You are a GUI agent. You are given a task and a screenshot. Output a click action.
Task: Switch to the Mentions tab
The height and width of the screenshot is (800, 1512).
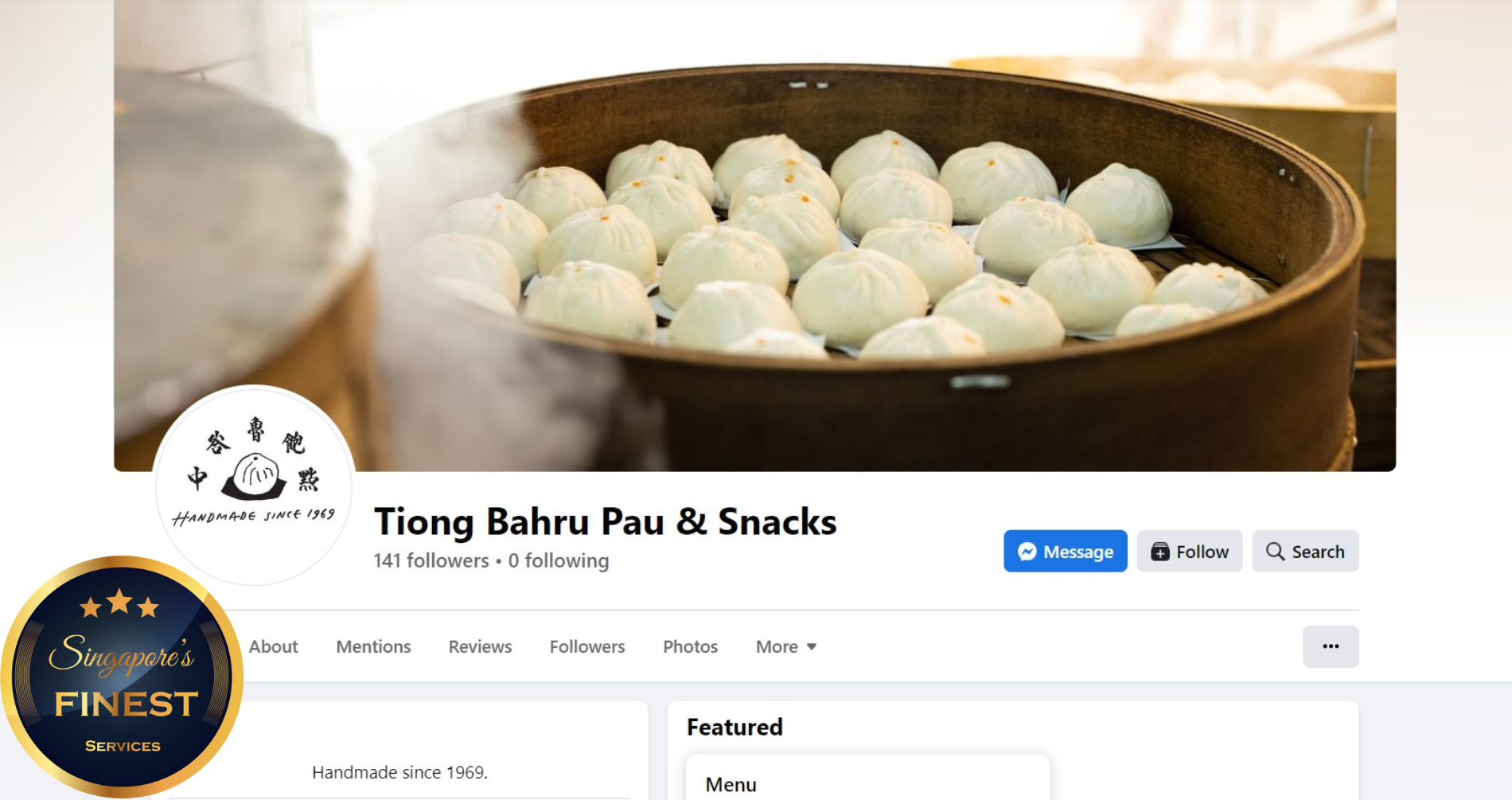[x=373, y=646]
